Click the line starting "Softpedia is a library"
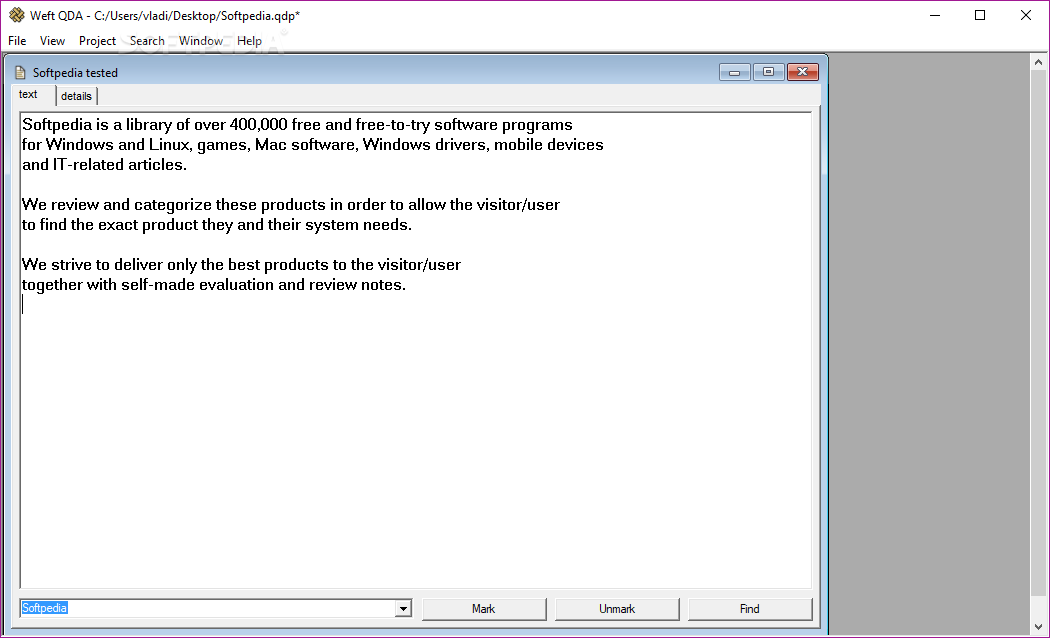The image size is (1050, 638). click(x=297, y=125)
